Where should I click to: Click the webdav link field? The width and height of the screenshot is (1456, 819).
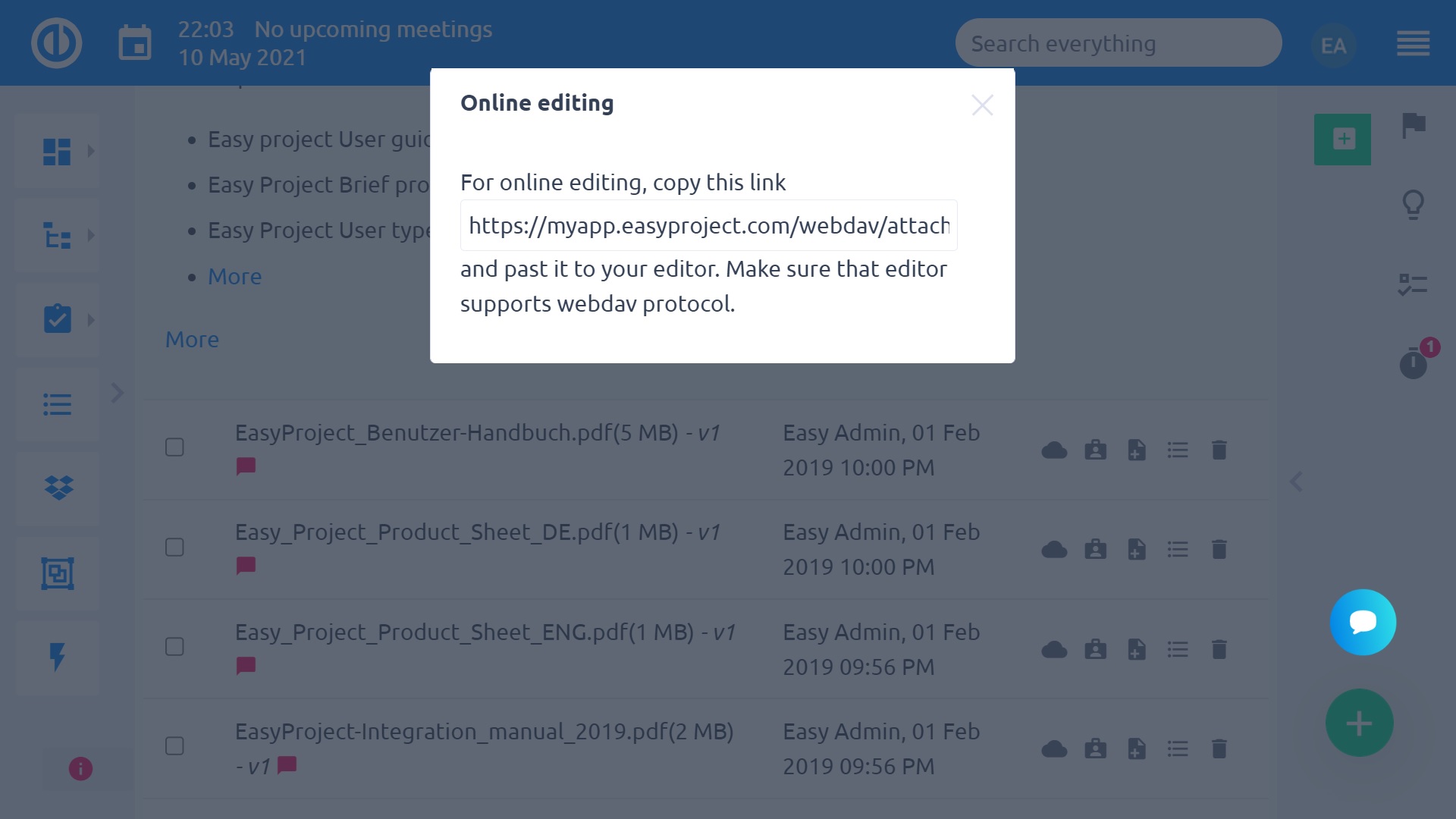point(708,225)
